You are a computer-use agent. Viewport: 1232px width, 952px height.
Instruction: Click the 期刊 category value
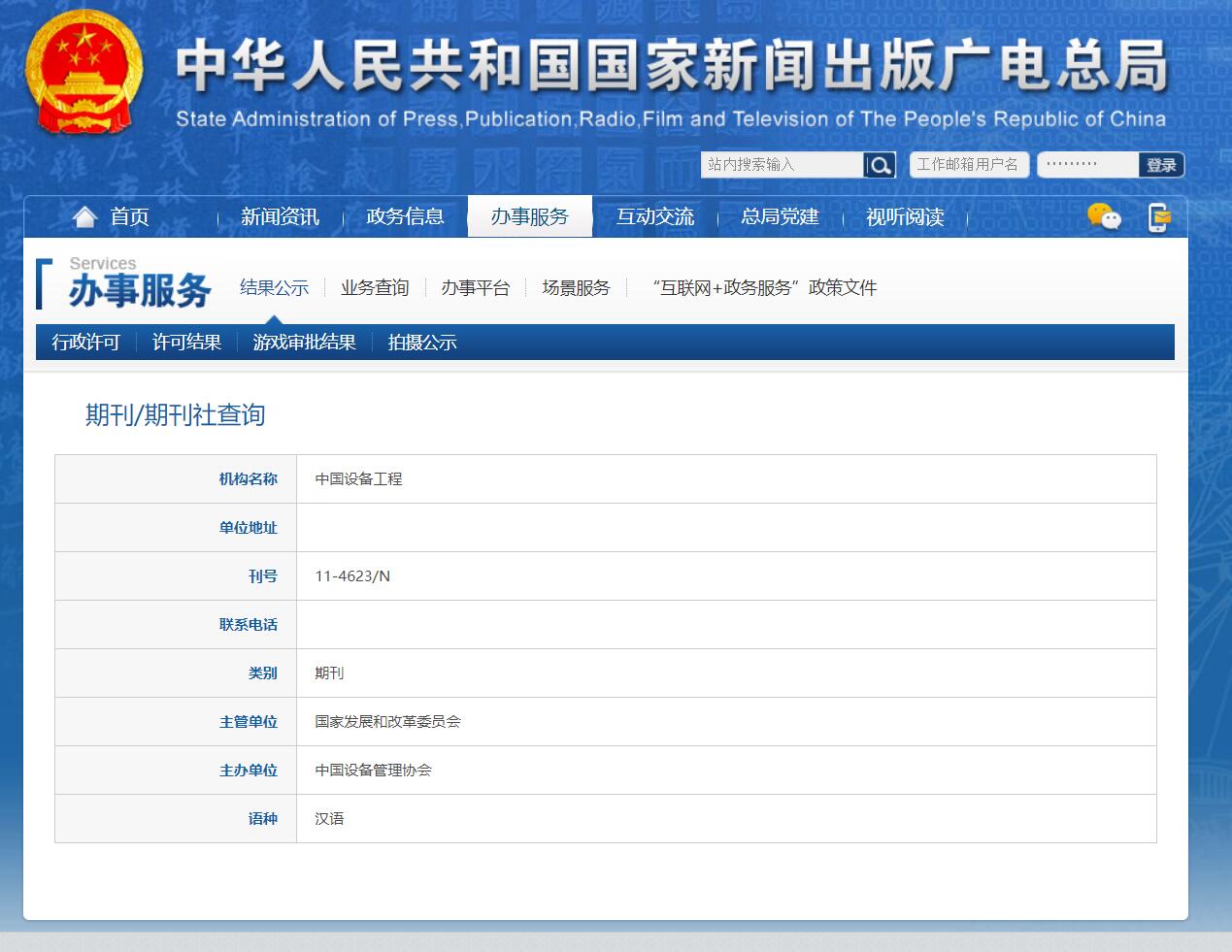coord(329,673)
